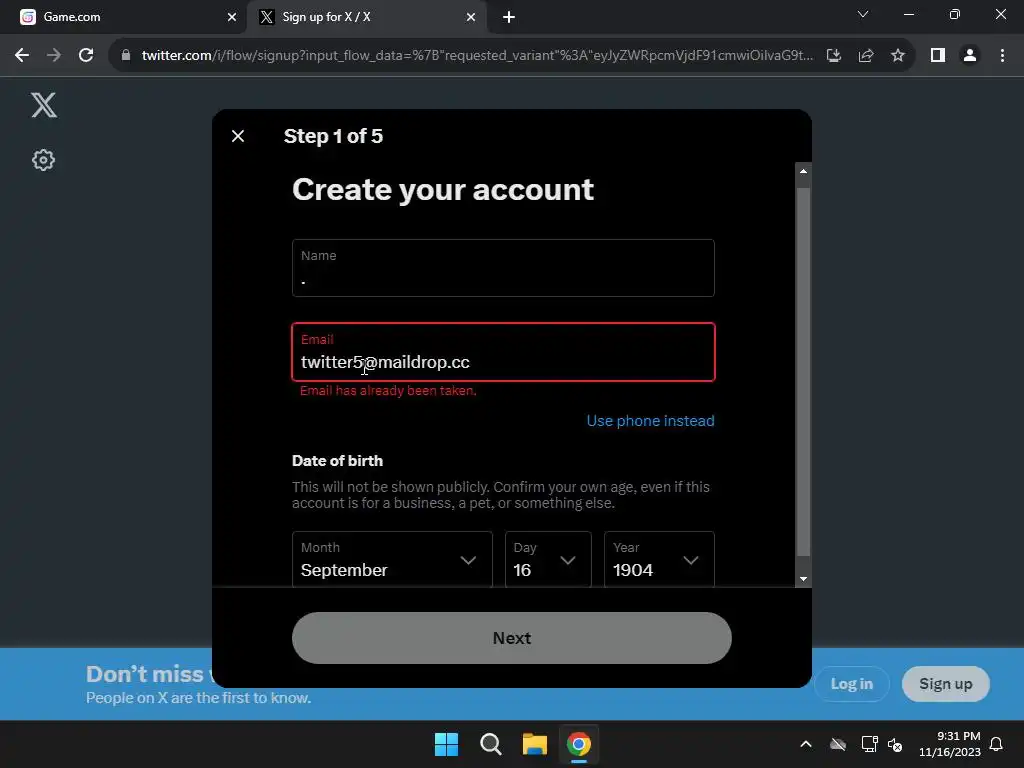Image resolution: width=1024 pixels, height=768 pixels.
Task: Open File Explorer from taskbar
Action: click(x=534, y=744)
